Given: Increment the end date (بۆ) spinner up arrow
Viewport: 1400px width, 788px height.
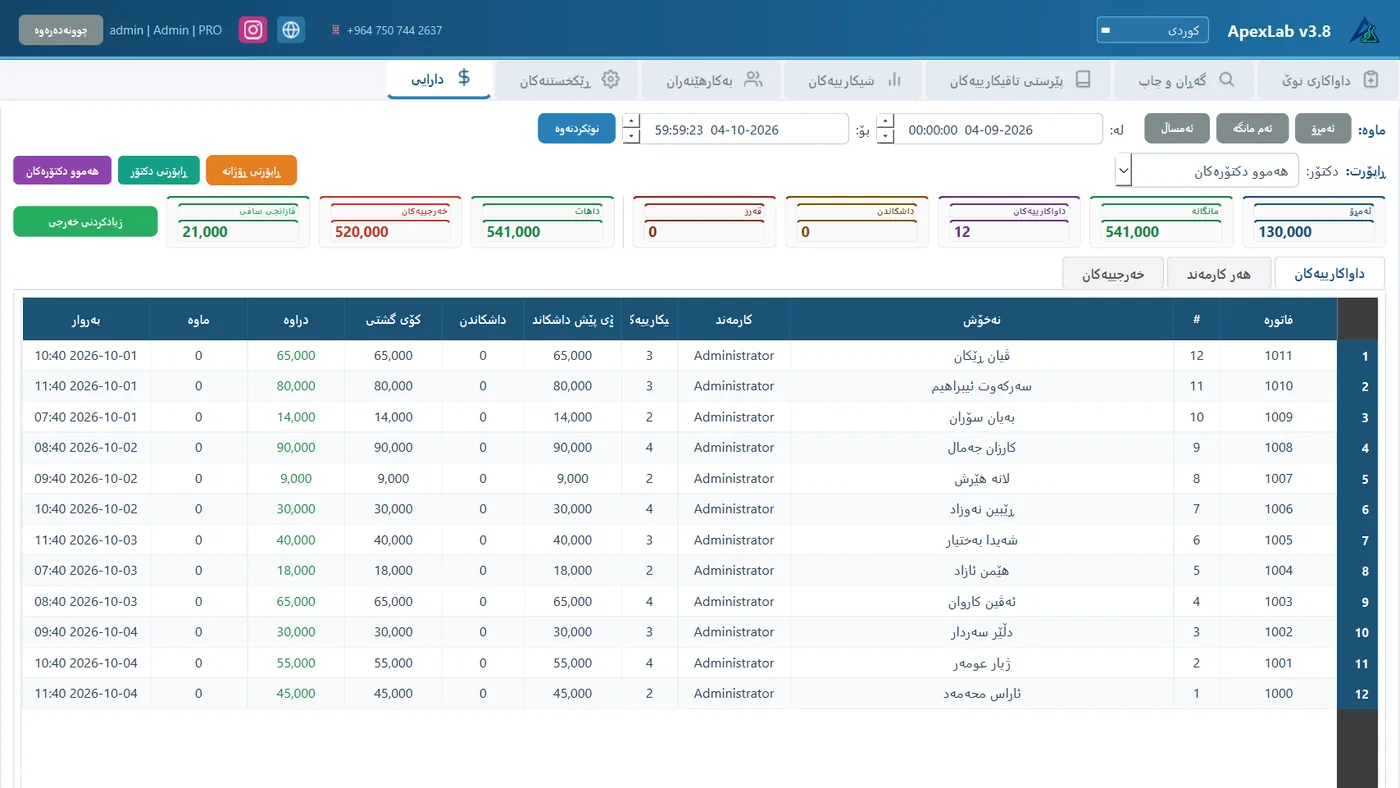Looking at the screenshot, I should [631, 122].
